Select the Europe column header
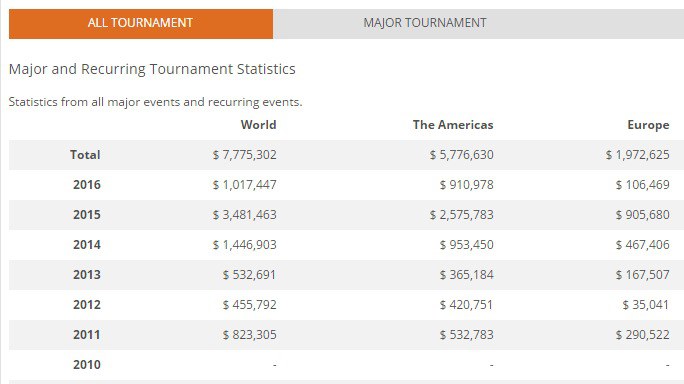 (x=648, y=125)
